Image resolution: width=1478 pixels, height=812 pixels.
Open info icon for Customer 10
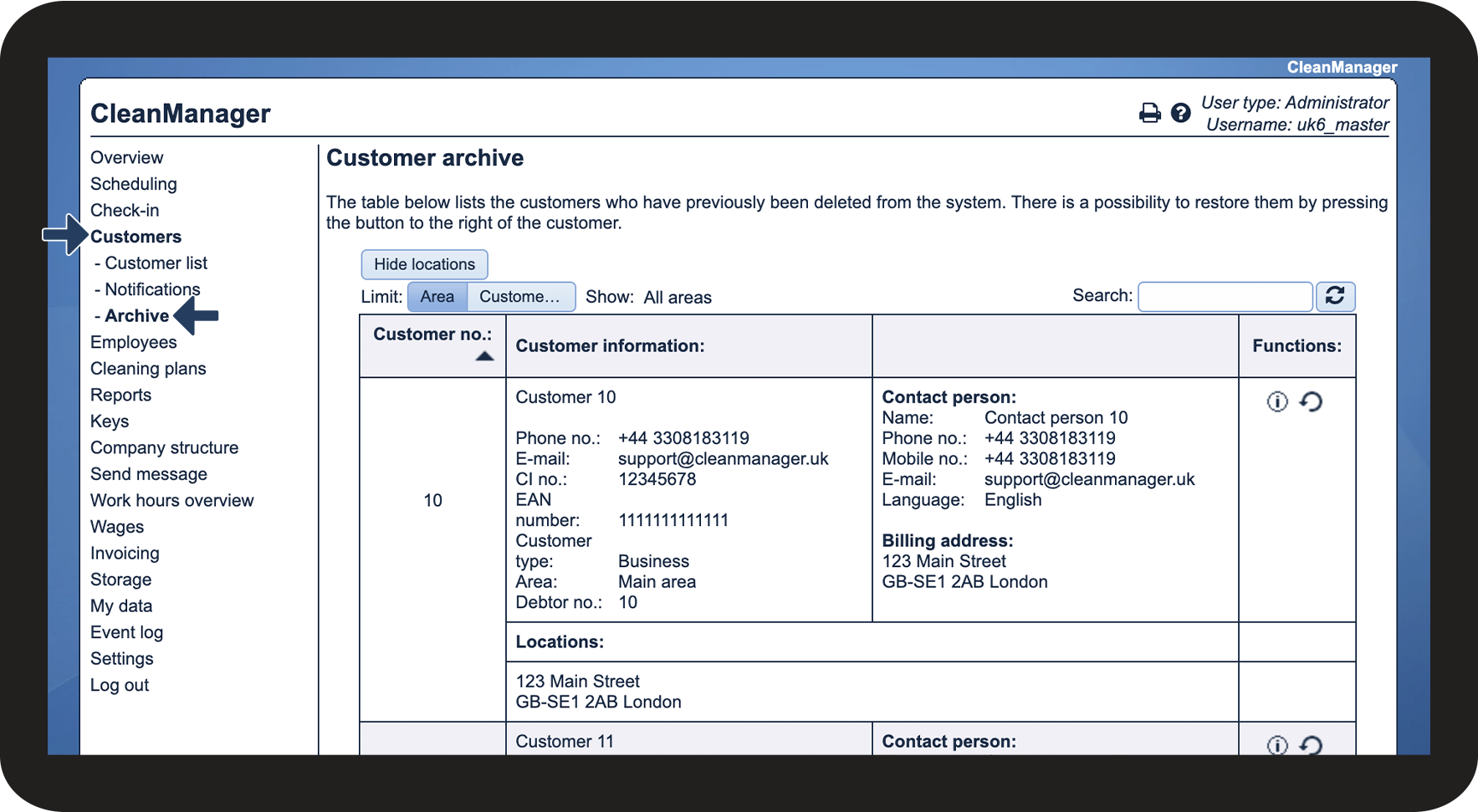1277,402
